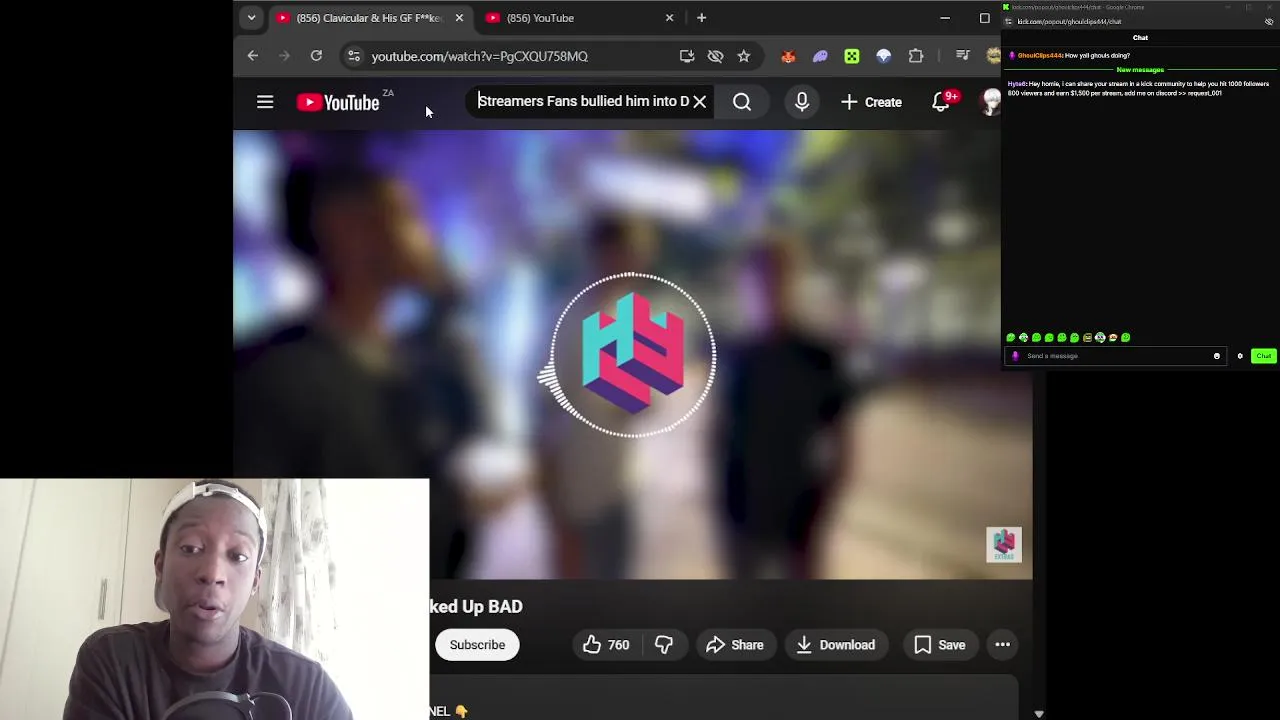The height and width of the screenshot is (720, 1280).
Task: Click GhoulClips444 username in chat
Action: [1040, 56]
